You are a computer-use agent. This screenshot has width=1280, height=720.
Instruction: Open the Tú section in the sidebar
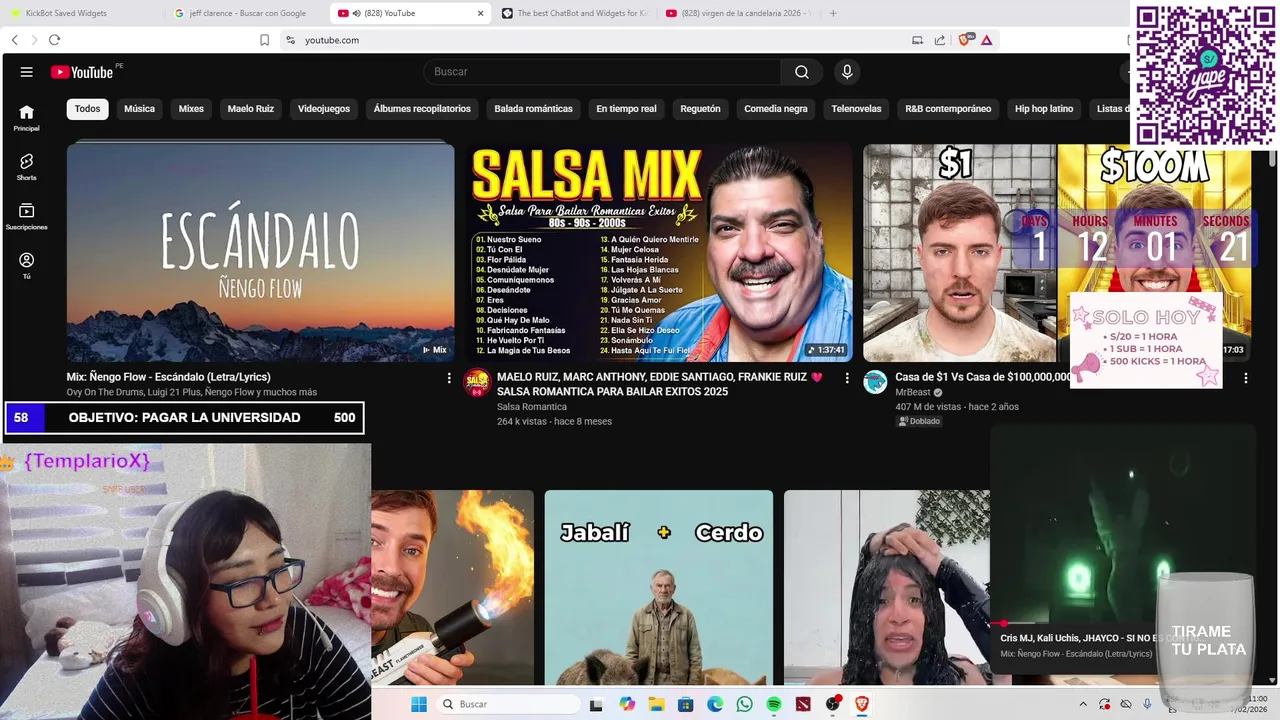(27, 266)
